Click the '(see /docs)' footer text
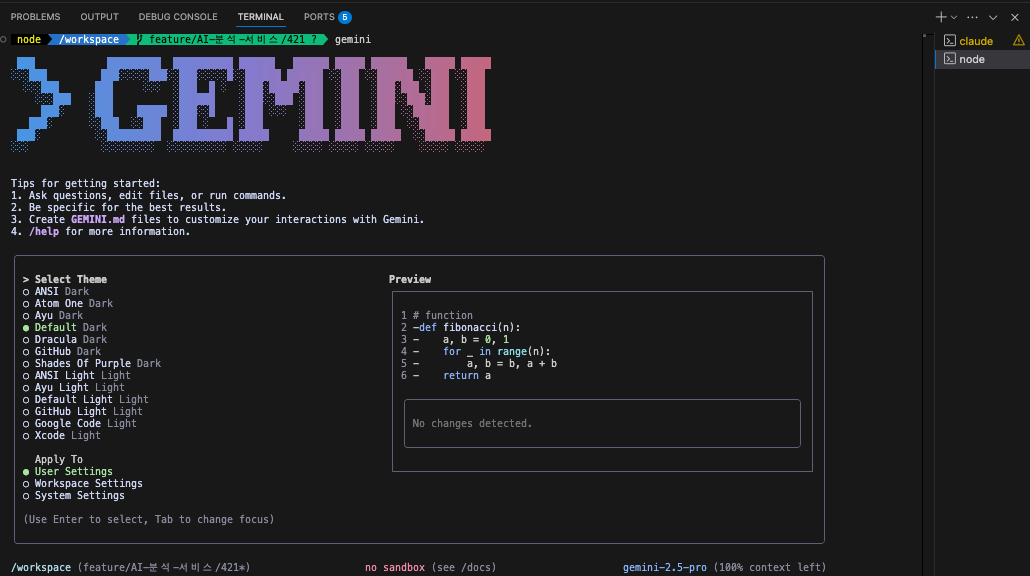 tap(464, 567)
